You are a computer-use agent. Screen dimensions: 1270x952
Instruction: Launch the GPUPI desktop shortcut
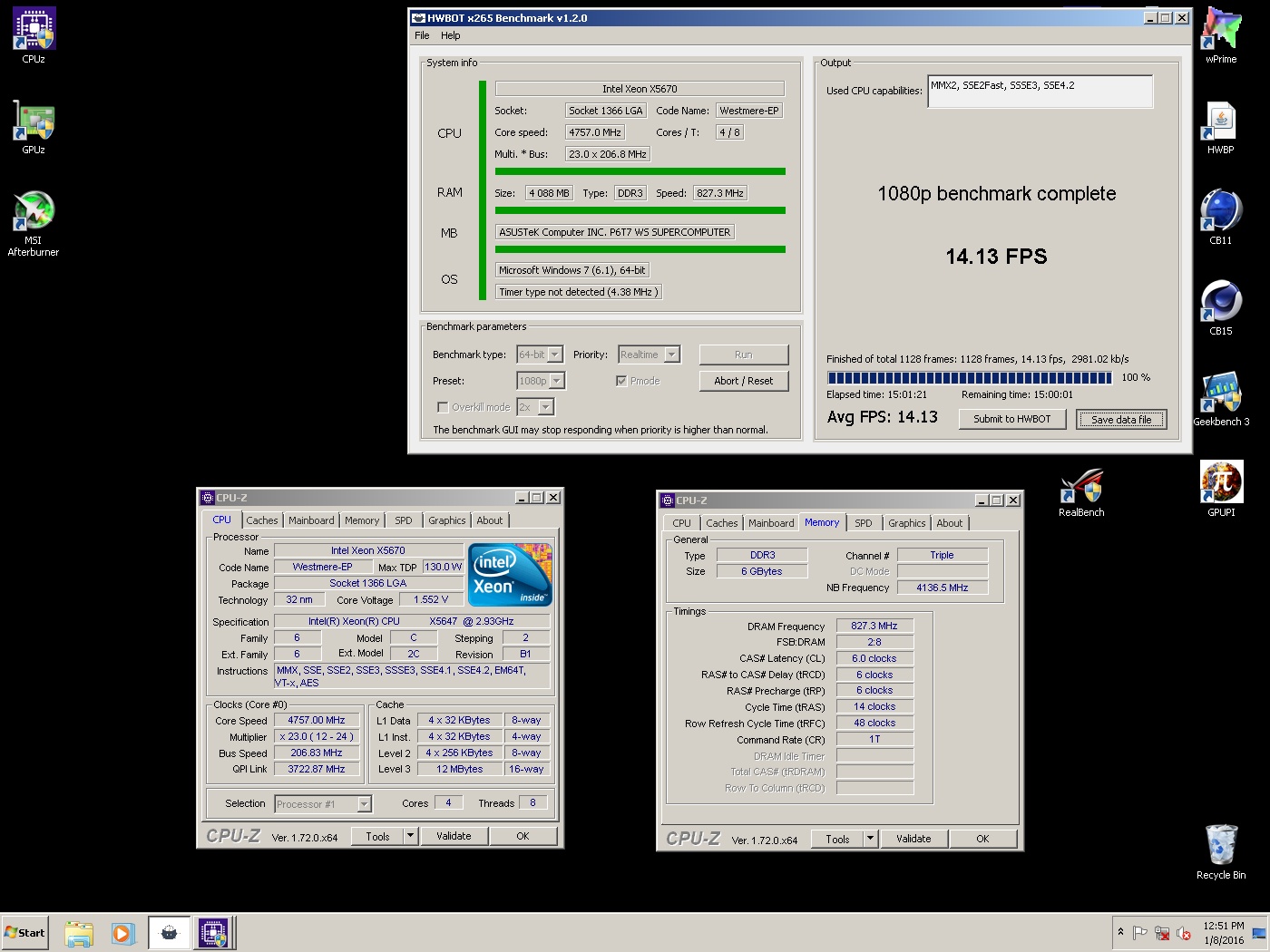point(1221,490)
